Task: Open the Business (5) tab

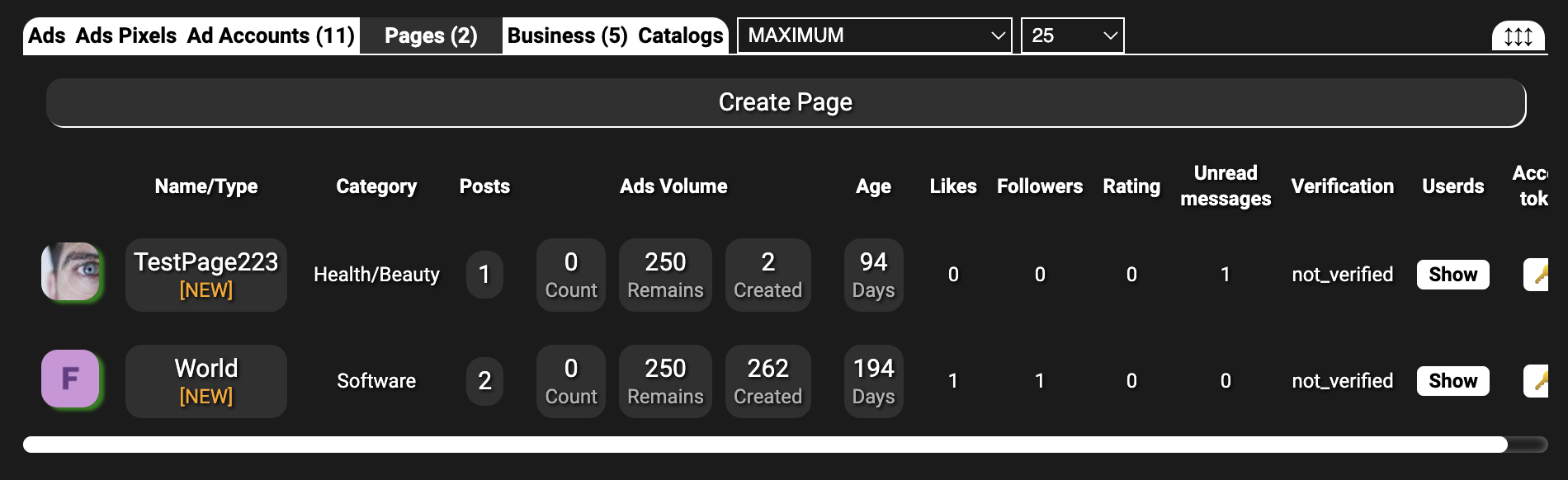Action: tap(567, 35)
